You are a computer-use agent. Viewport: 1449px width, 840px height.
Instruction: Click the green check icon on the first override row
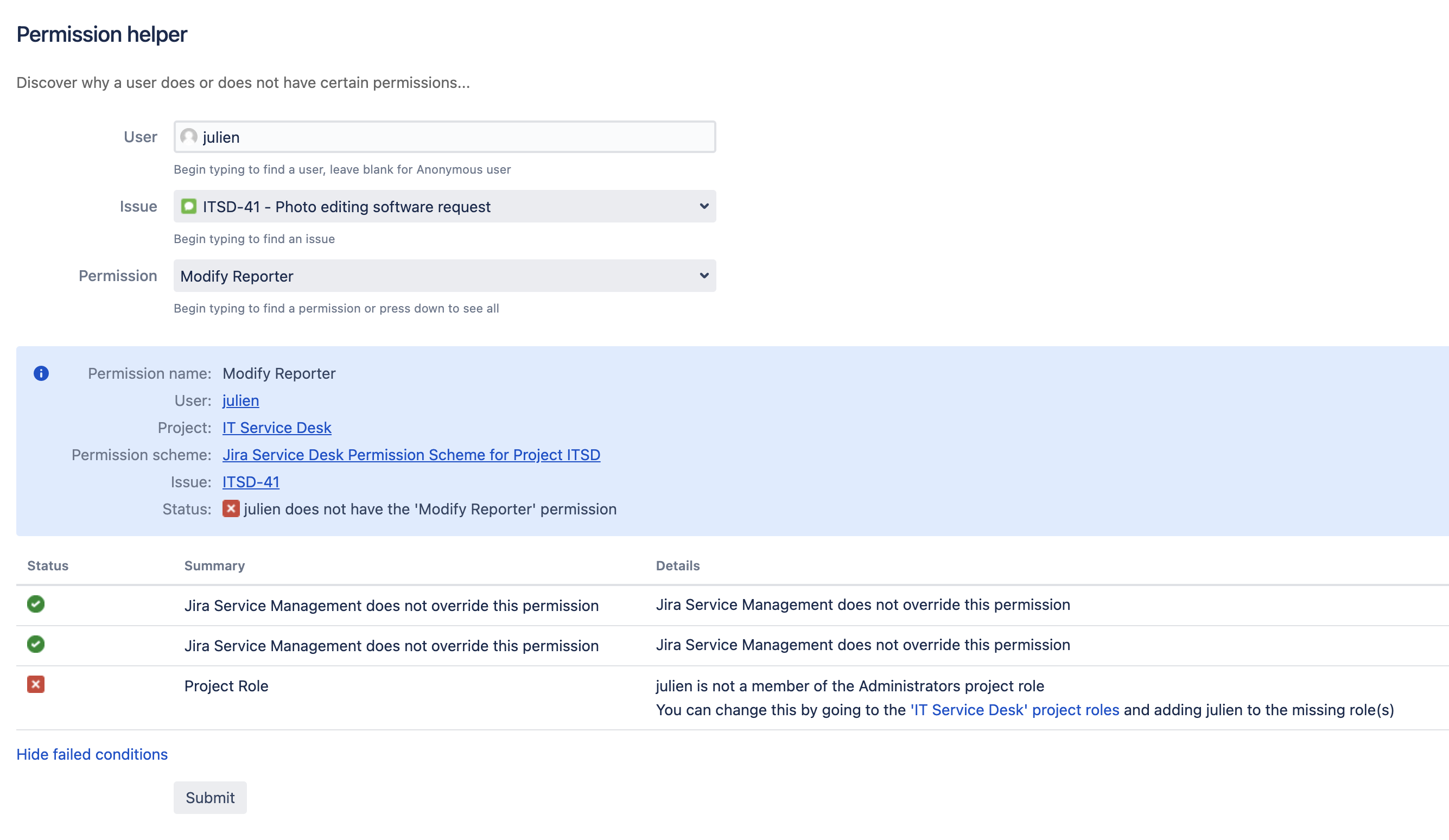(x=36, y=604)
